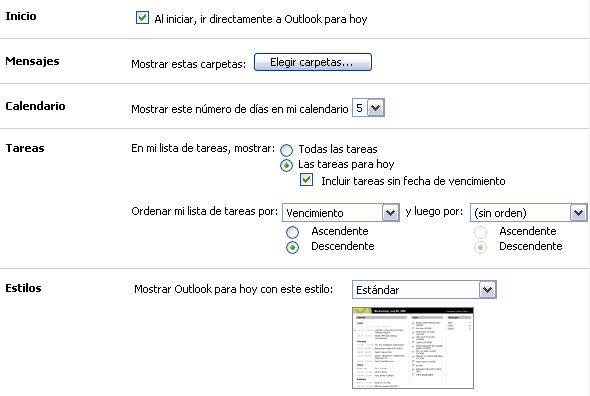The image size is (590, 396).
Task: Click the 'Estilos' section heading
Action: pyautogui.click(x=23, y=288)
